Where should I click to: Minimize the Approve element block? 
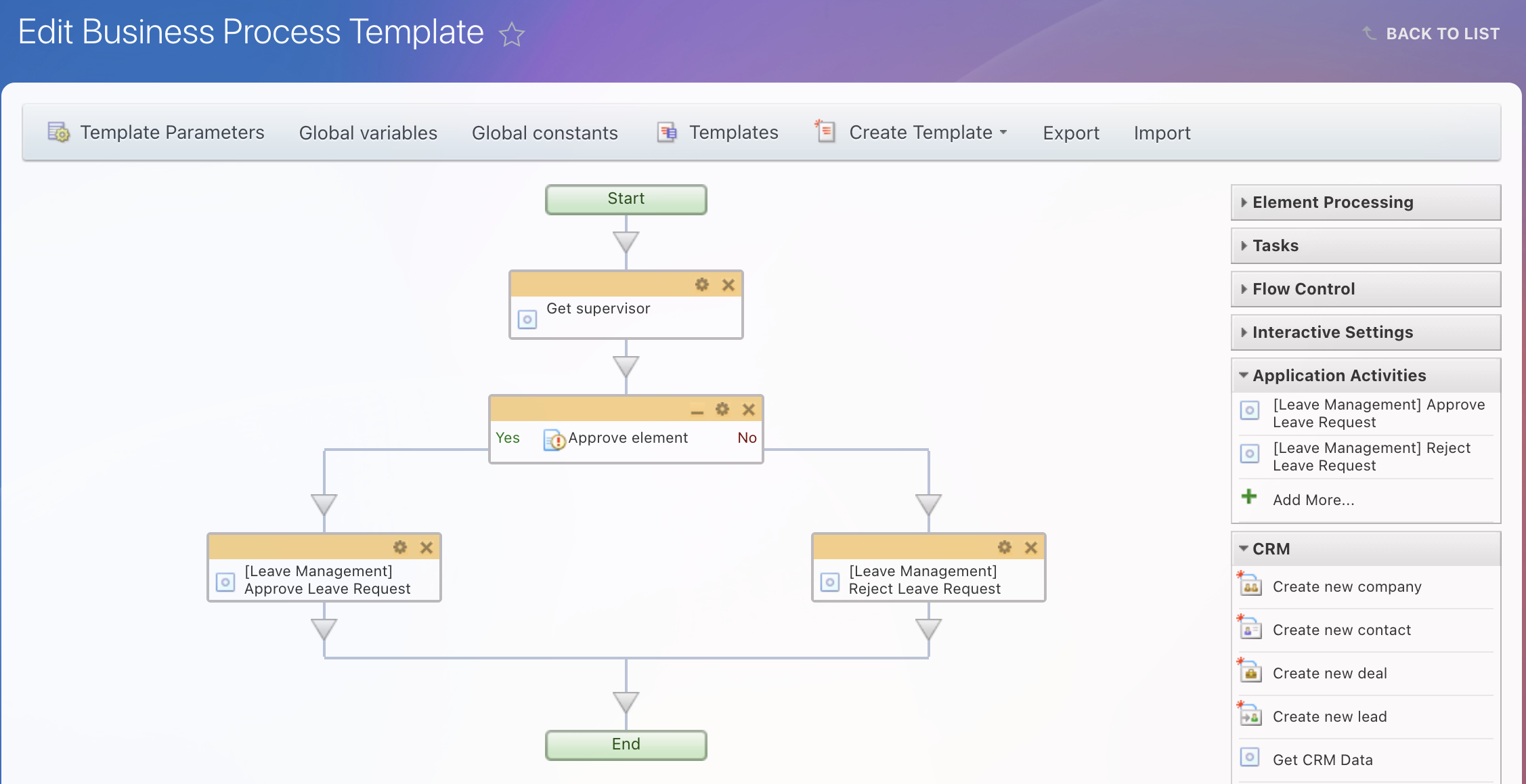(697, 410)
